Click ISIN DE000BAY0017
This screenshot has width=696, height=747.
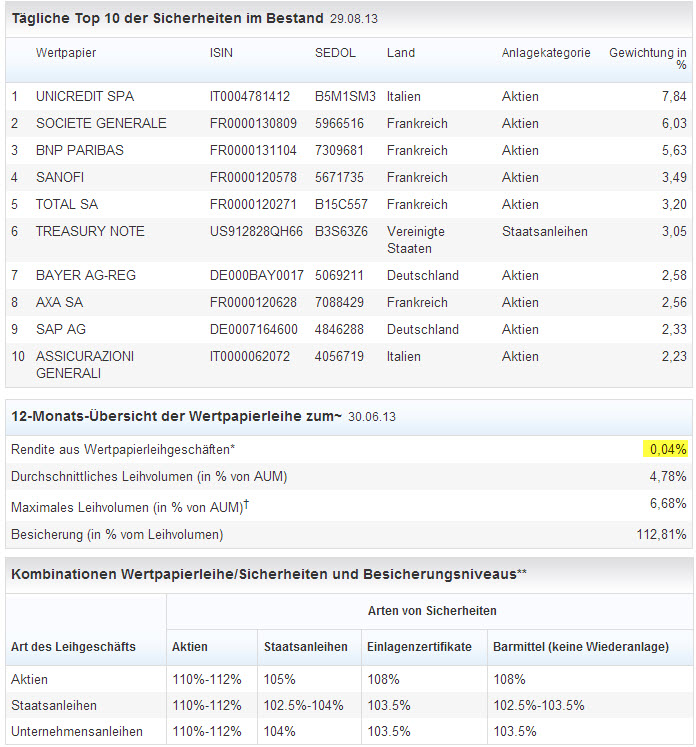click(x=257, y=275)
